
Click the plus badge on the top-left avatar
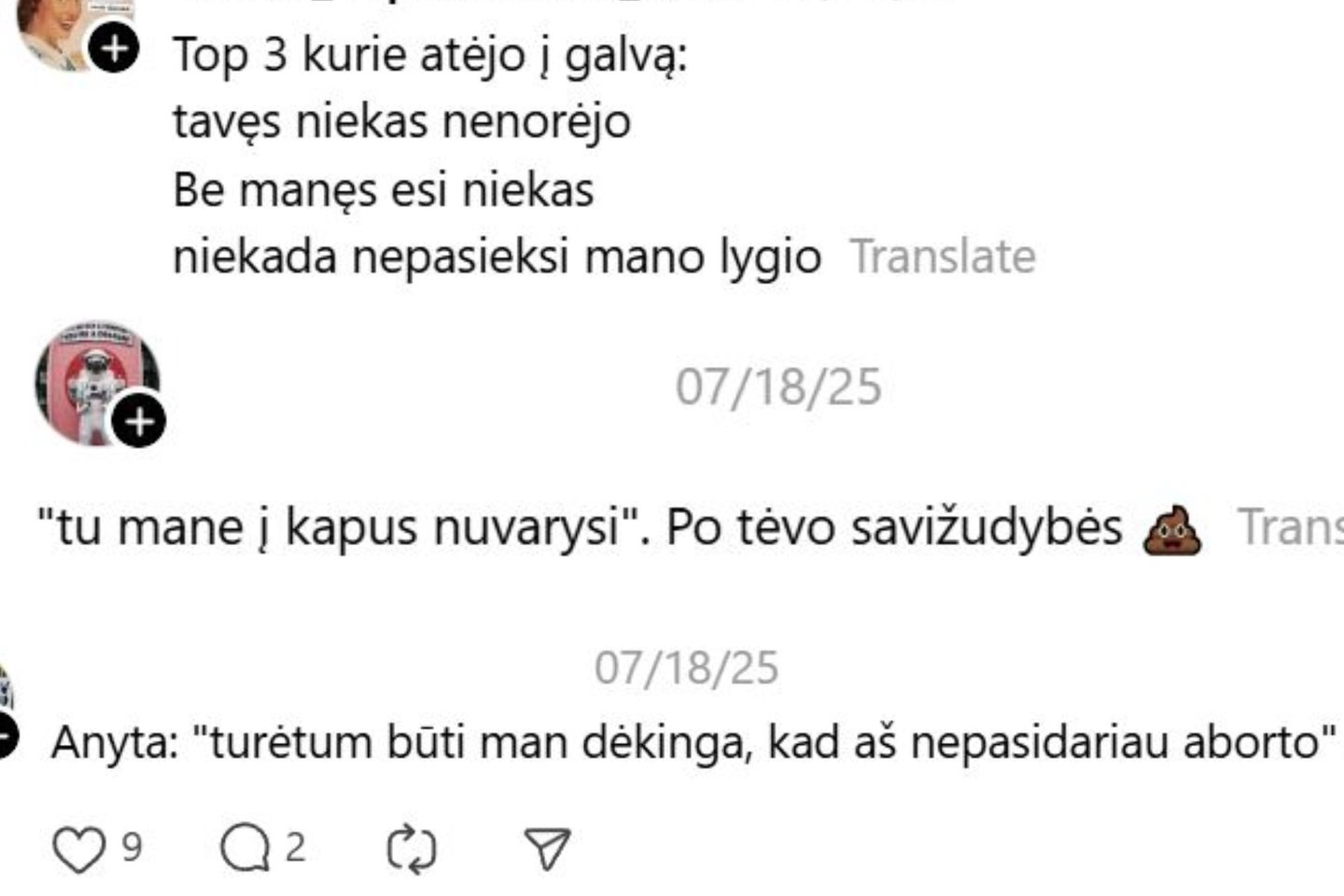(114, 49)
